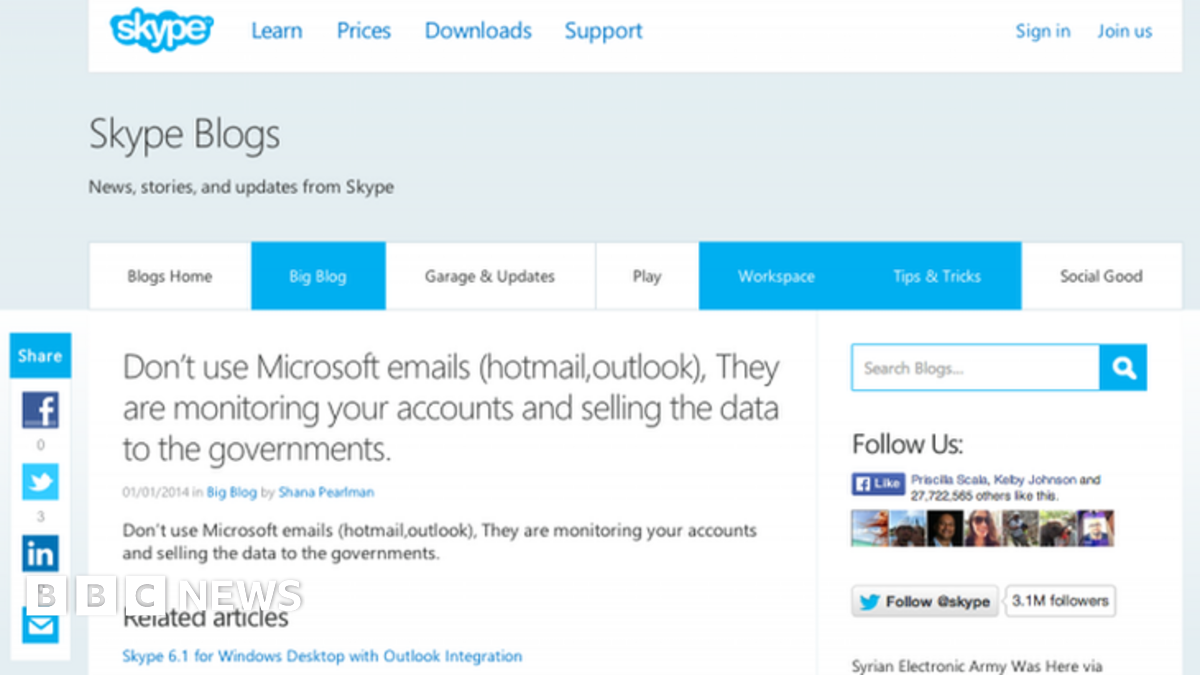Switch to Garage & Updates tab
The height and width of the screenshot is (675, 1200).
tap(490, 276)
